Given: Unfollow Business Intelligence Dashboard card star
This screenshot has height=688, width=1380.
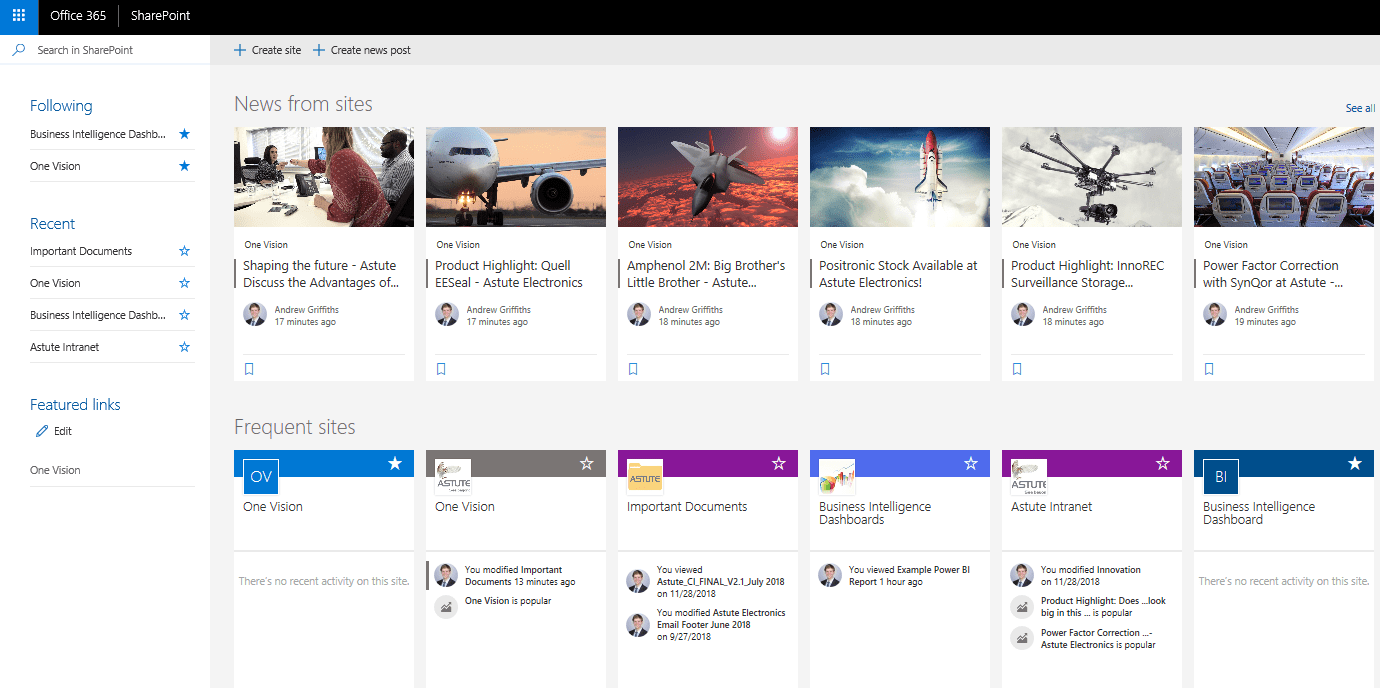Looking at the screenshot, I should (x=1355, y=463).
